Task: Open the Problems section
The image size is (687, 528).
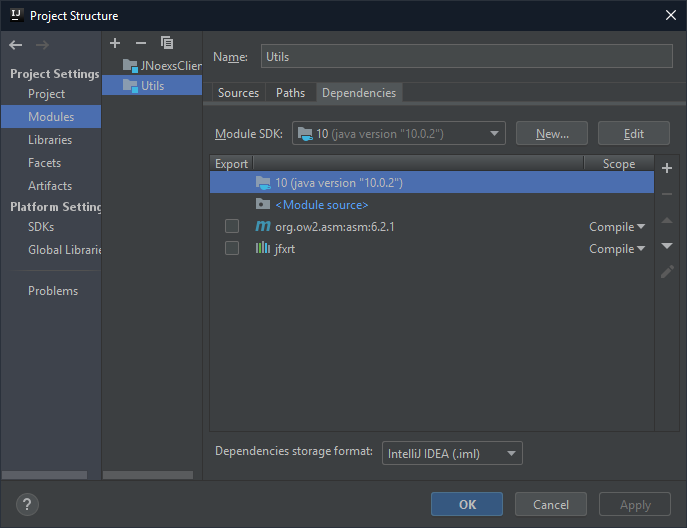Action: click(51, 291)
